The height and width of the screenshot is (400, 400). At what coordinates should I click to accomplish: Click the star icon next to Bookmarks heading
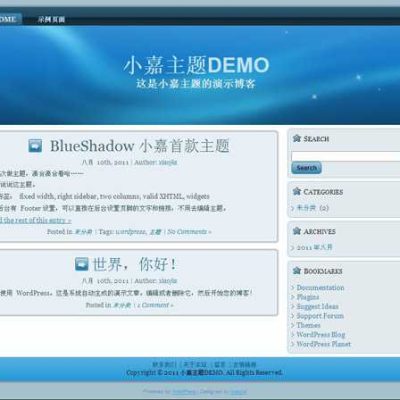(297, 270)
